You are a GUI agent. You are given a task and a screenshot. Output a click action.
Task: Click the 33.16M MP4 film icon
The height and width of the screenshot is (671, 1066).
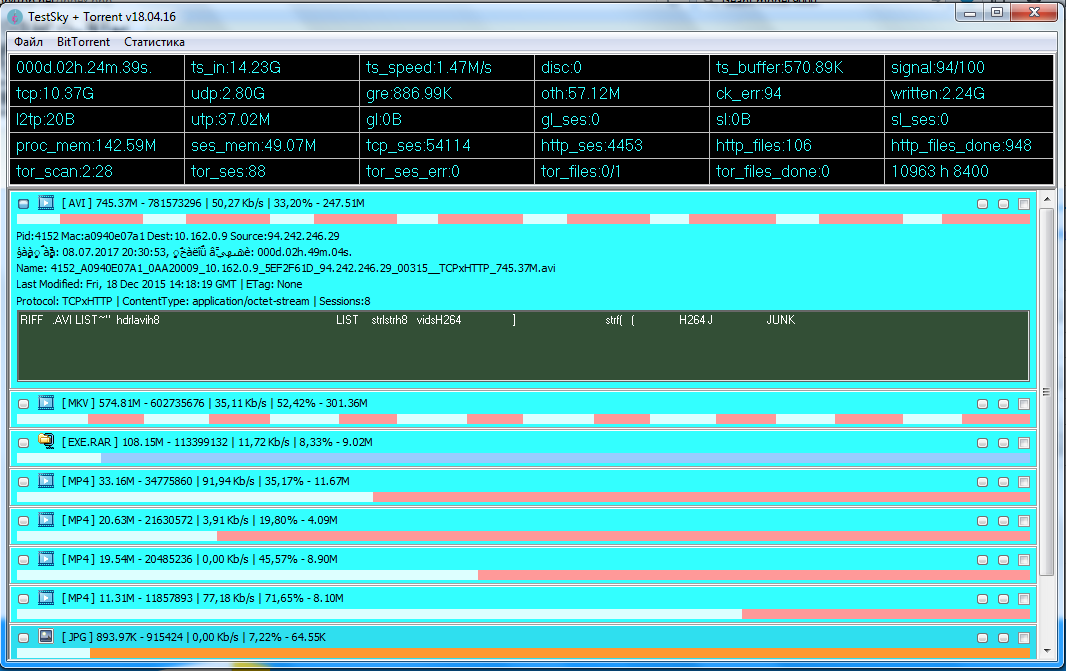pyautogui.click(x=45, y=481)
